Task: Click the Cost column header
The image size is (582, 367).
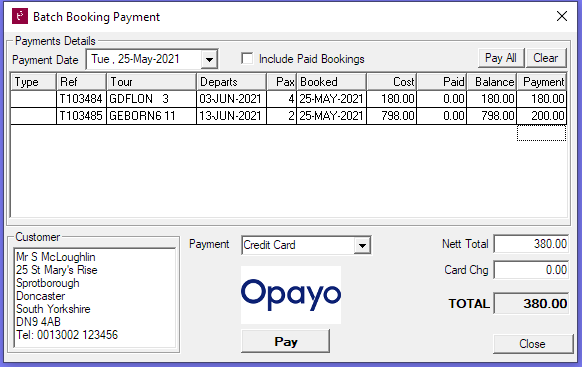Action: click(x=391, y=82)
